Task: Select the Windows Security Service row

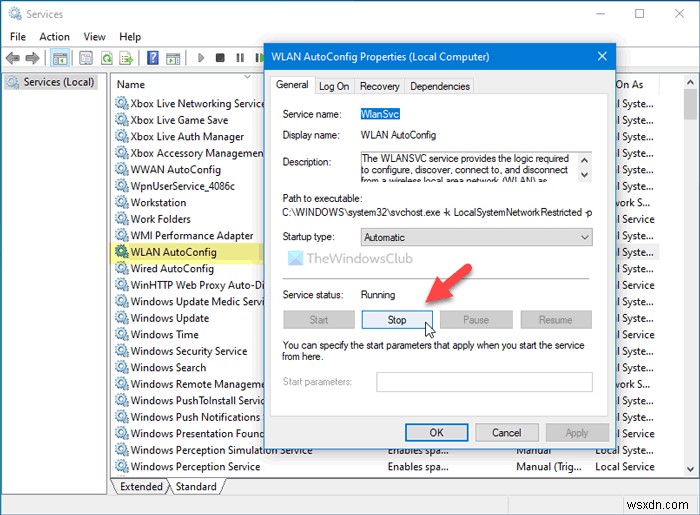Action: pyautogui.click(x=188, y=351)
